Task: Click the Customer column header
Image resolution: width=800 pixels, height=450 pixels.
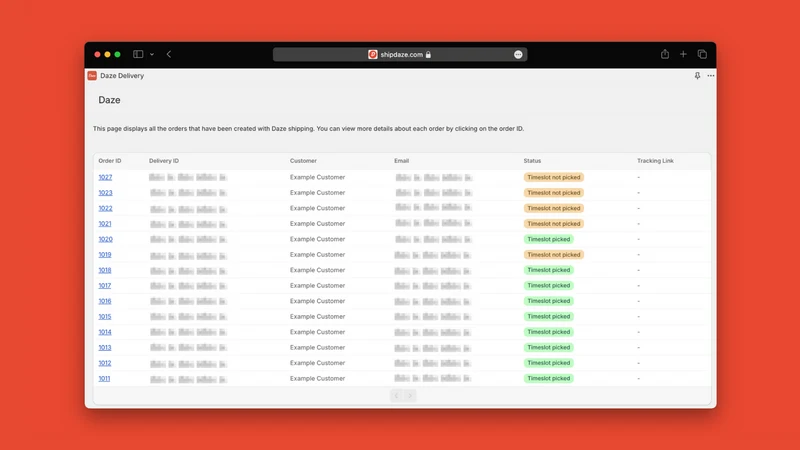Action: pos(303,161)
